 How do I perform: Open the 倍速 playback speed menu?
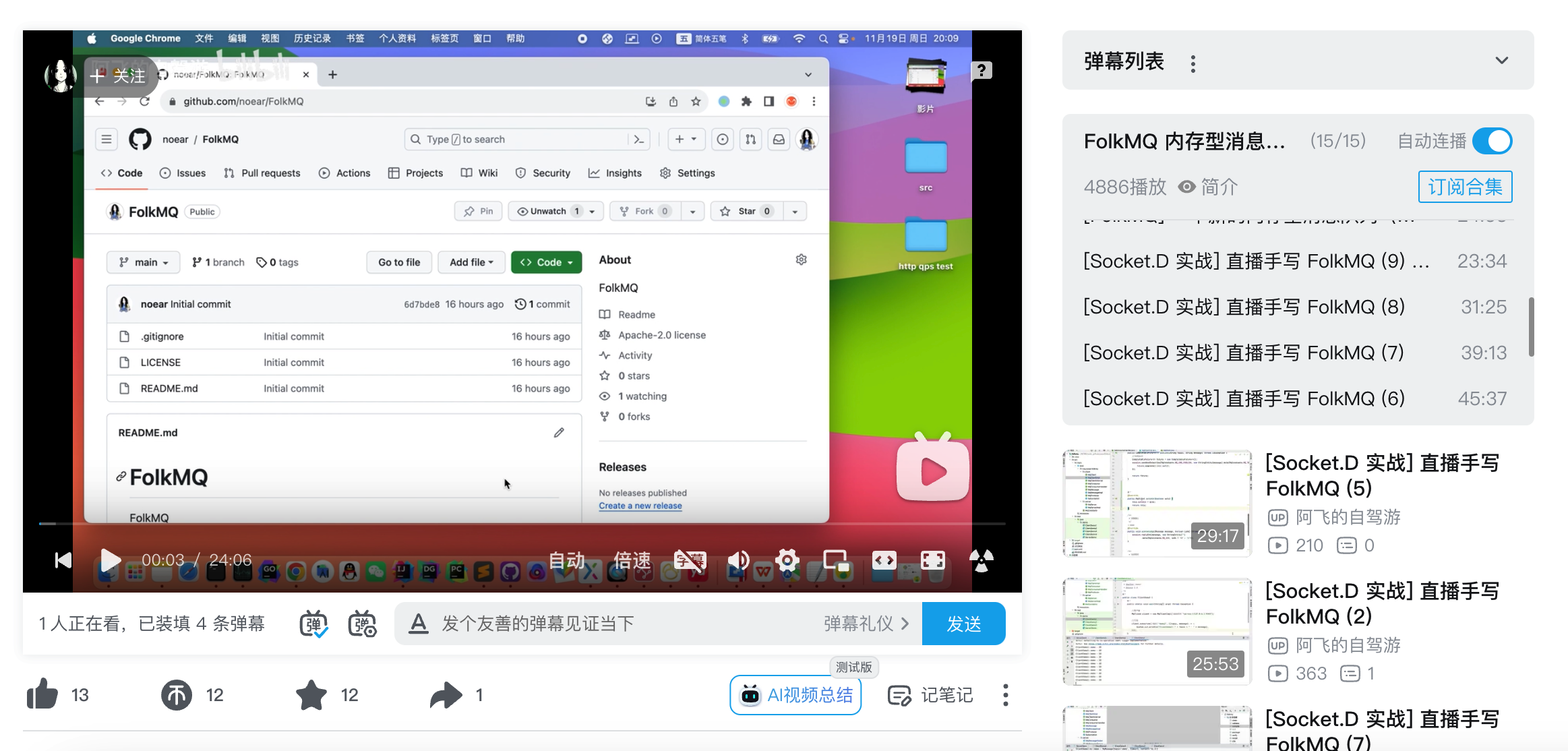click(632, 560)
